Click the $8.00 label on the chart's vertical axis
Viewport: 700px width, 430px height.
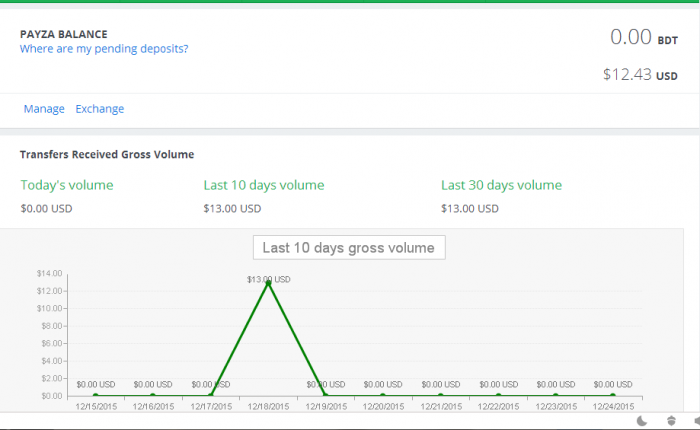point(52,326)
